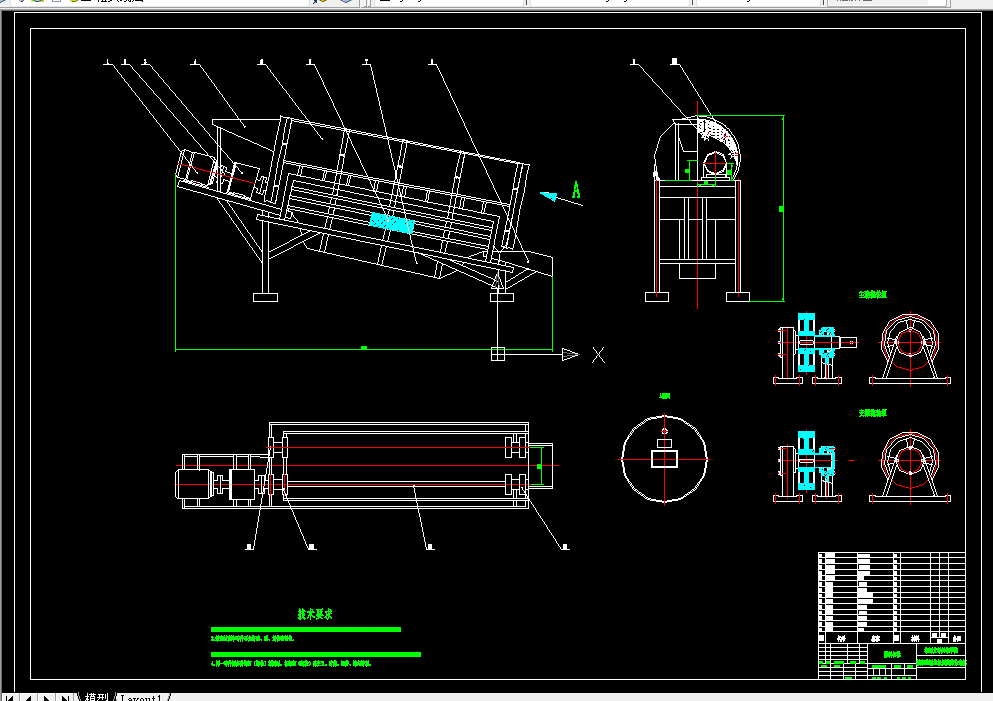The image size is (993, 701).
Task: Click the UCS origin square marker
Action: pos(498,354)
